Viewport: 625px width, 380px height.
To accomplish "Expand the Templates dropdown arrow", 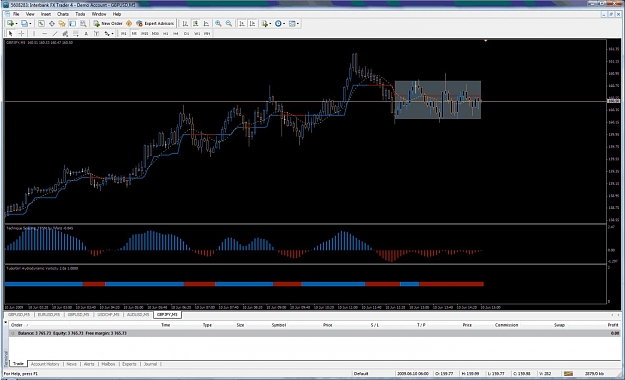I will pyautogui.click(x=298, y=24).
